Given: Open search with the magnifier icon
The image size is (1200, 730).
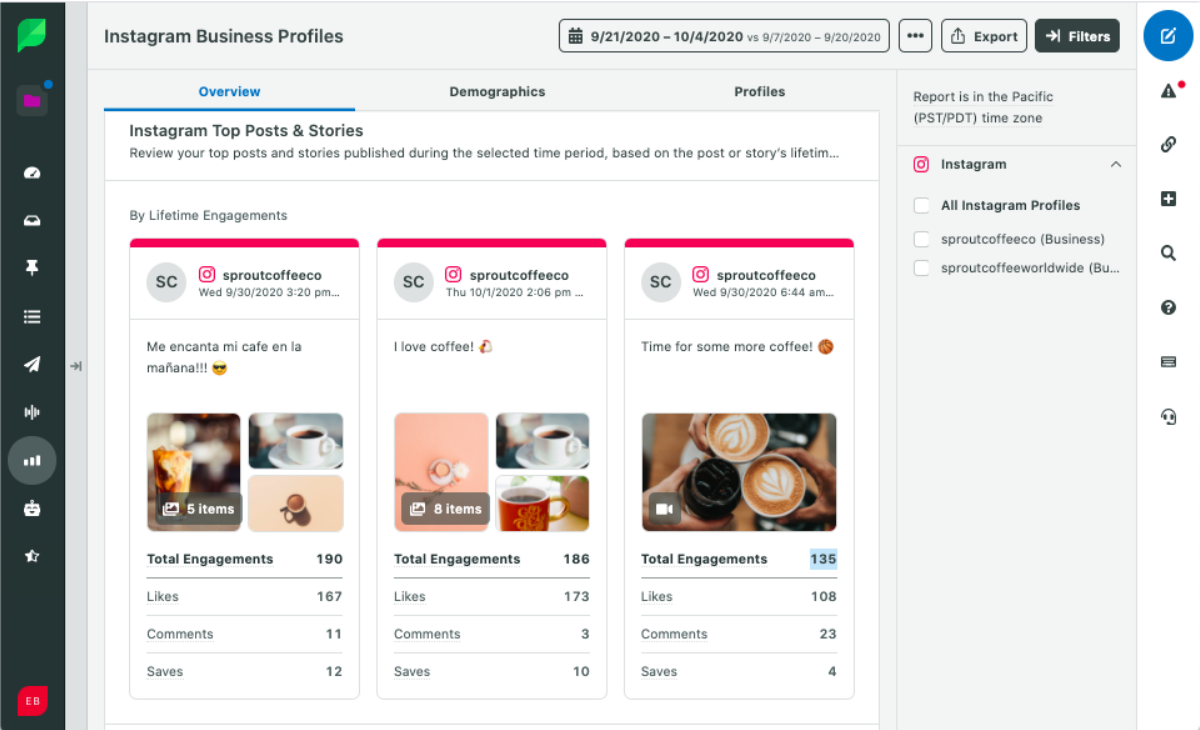Looking at the screenshot, I should [1168, 253].
